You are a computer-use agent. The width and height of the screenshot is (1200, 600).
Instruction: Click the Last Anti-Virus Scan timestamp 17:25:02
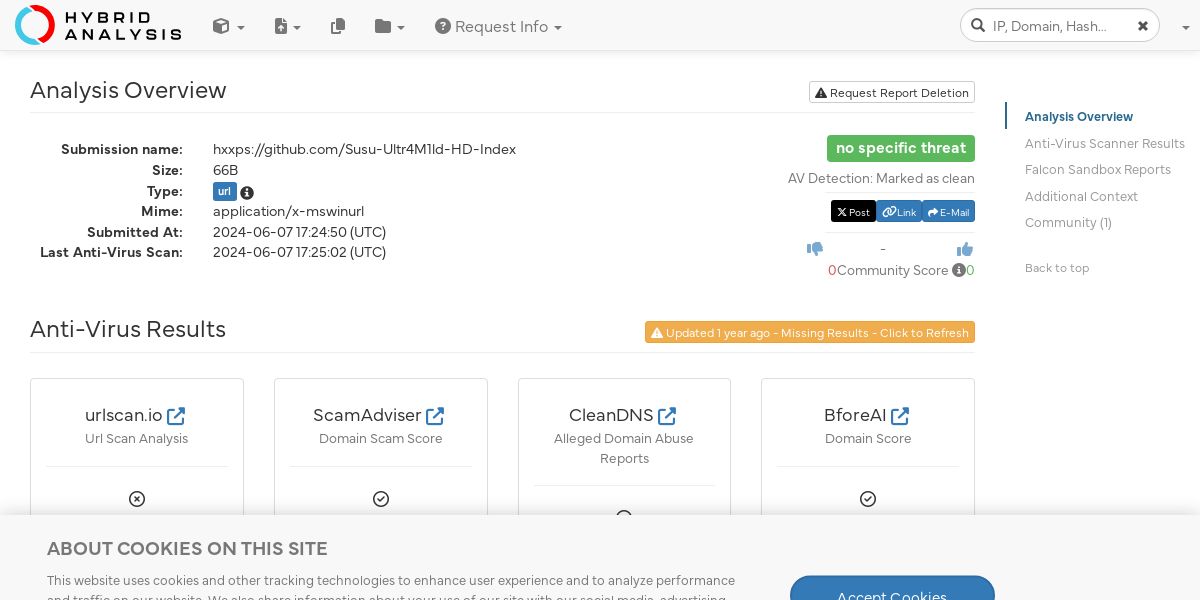click(299, 252)
